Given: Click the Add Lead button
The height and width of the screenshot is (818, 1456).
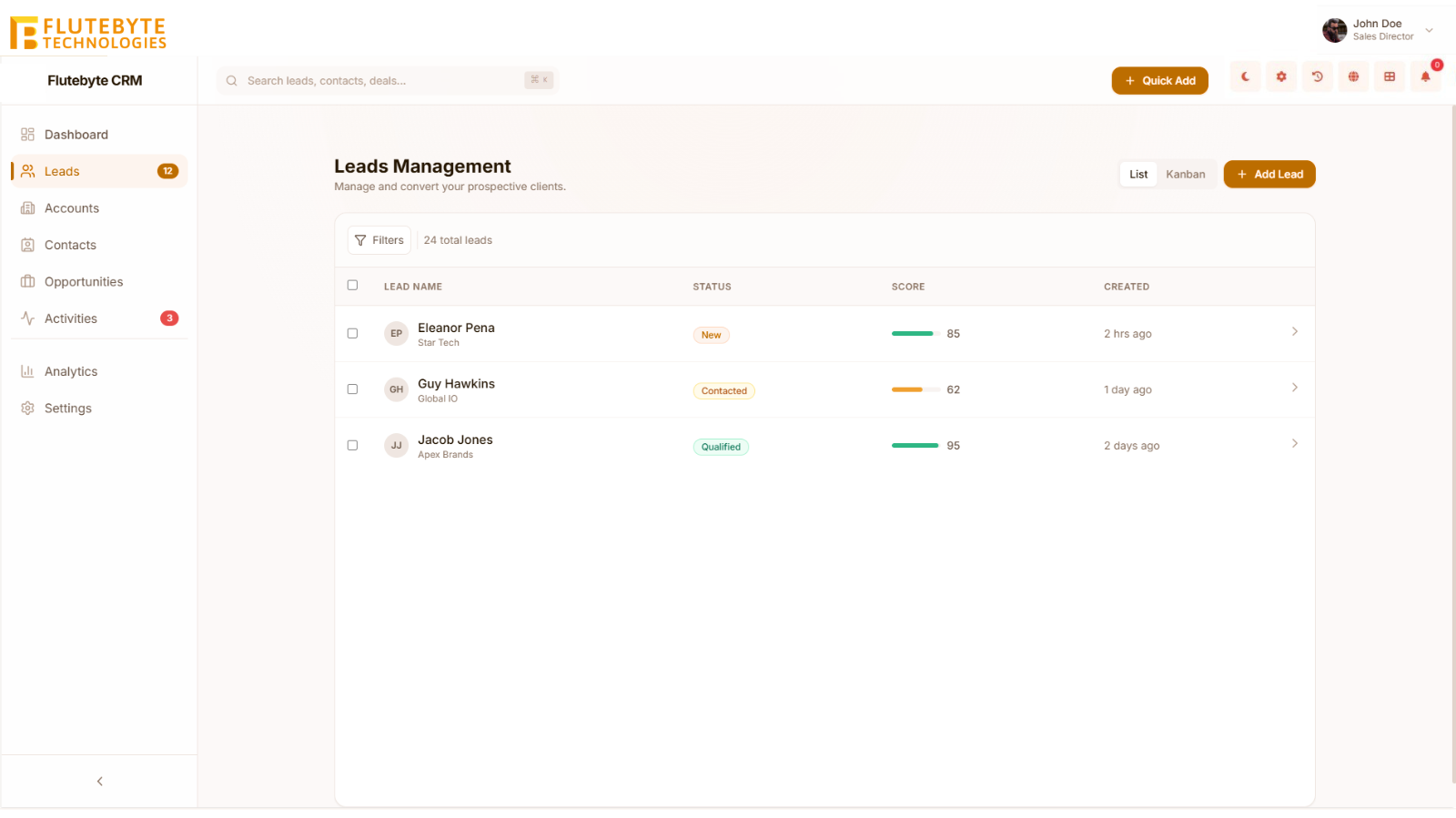Looking at the screenshot, I should click(1269, 175).
